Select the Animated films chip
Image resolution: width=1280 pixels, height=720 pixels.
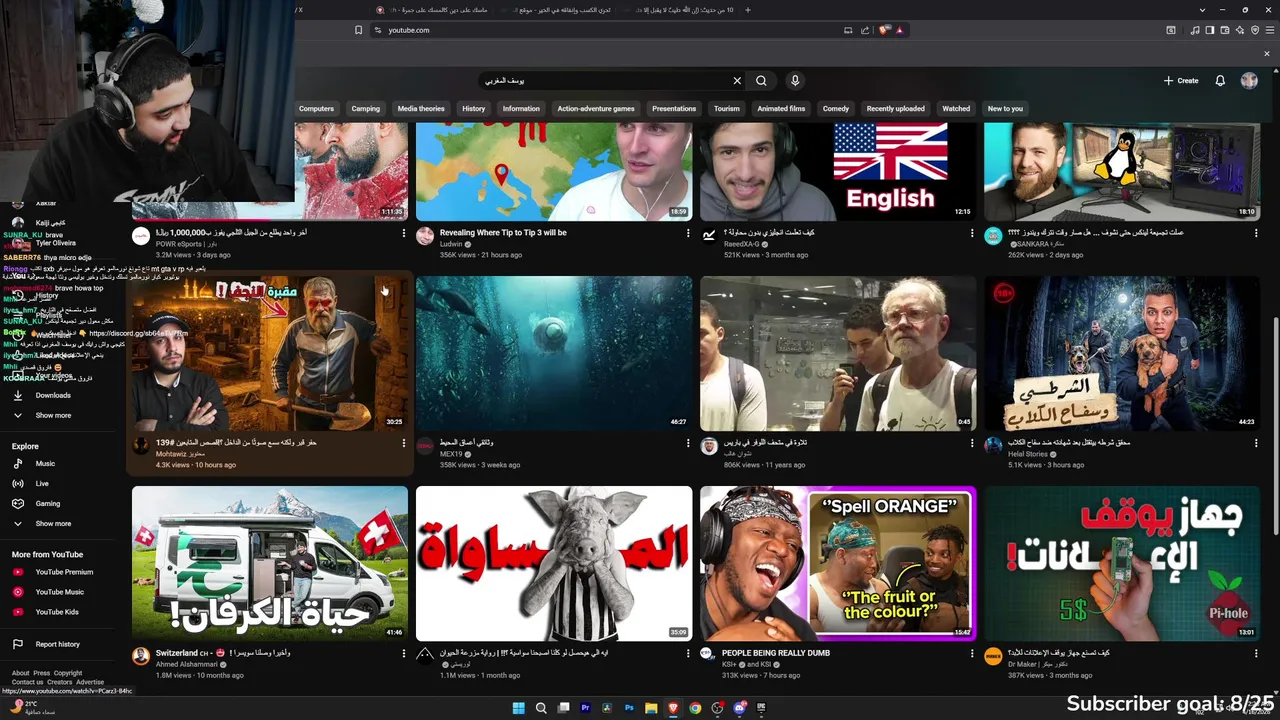coord(781,108)
